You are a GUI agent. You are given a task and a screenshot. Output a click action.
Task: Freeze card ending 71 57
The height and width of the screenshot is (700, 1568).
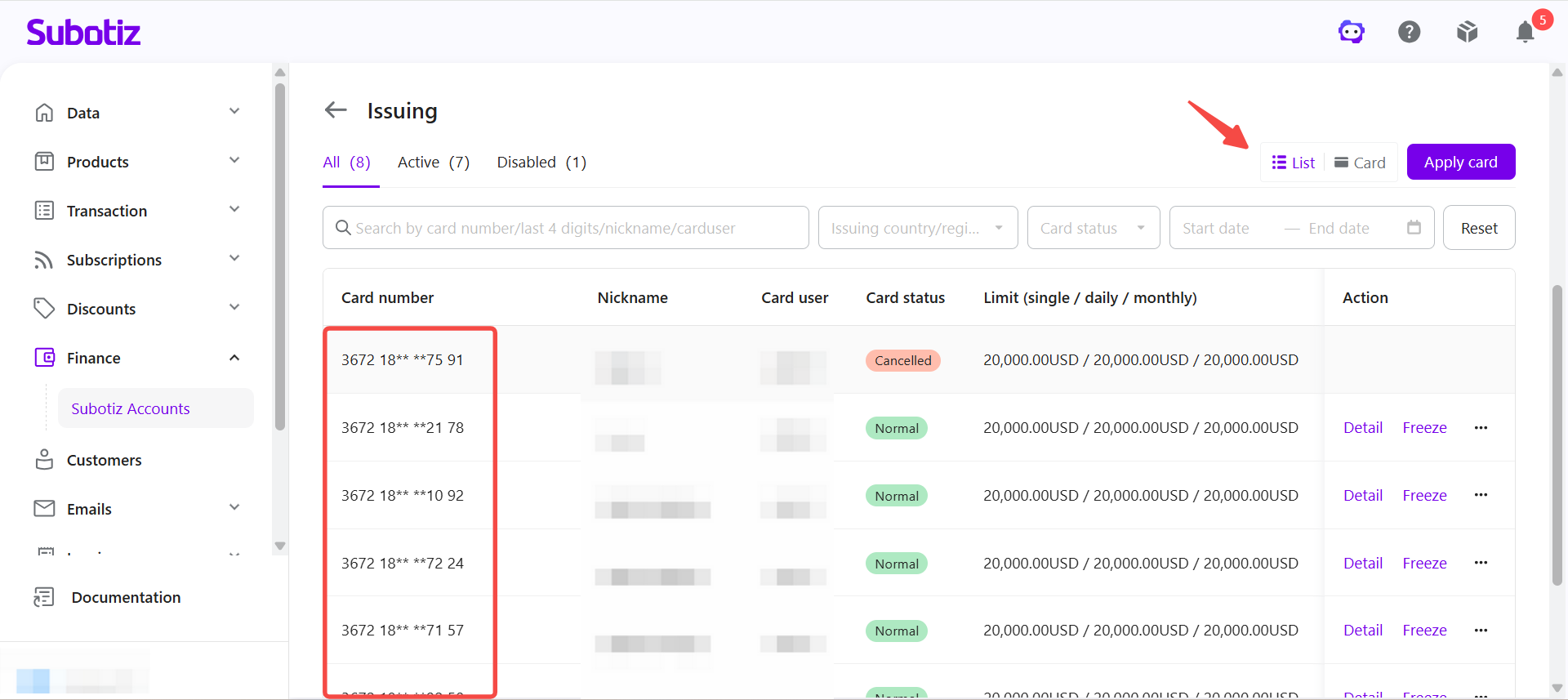(1424, 630)
